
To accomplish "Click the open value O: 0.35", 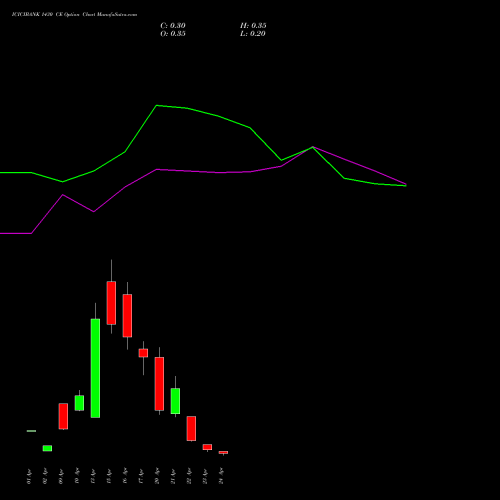I will [173, 34].
